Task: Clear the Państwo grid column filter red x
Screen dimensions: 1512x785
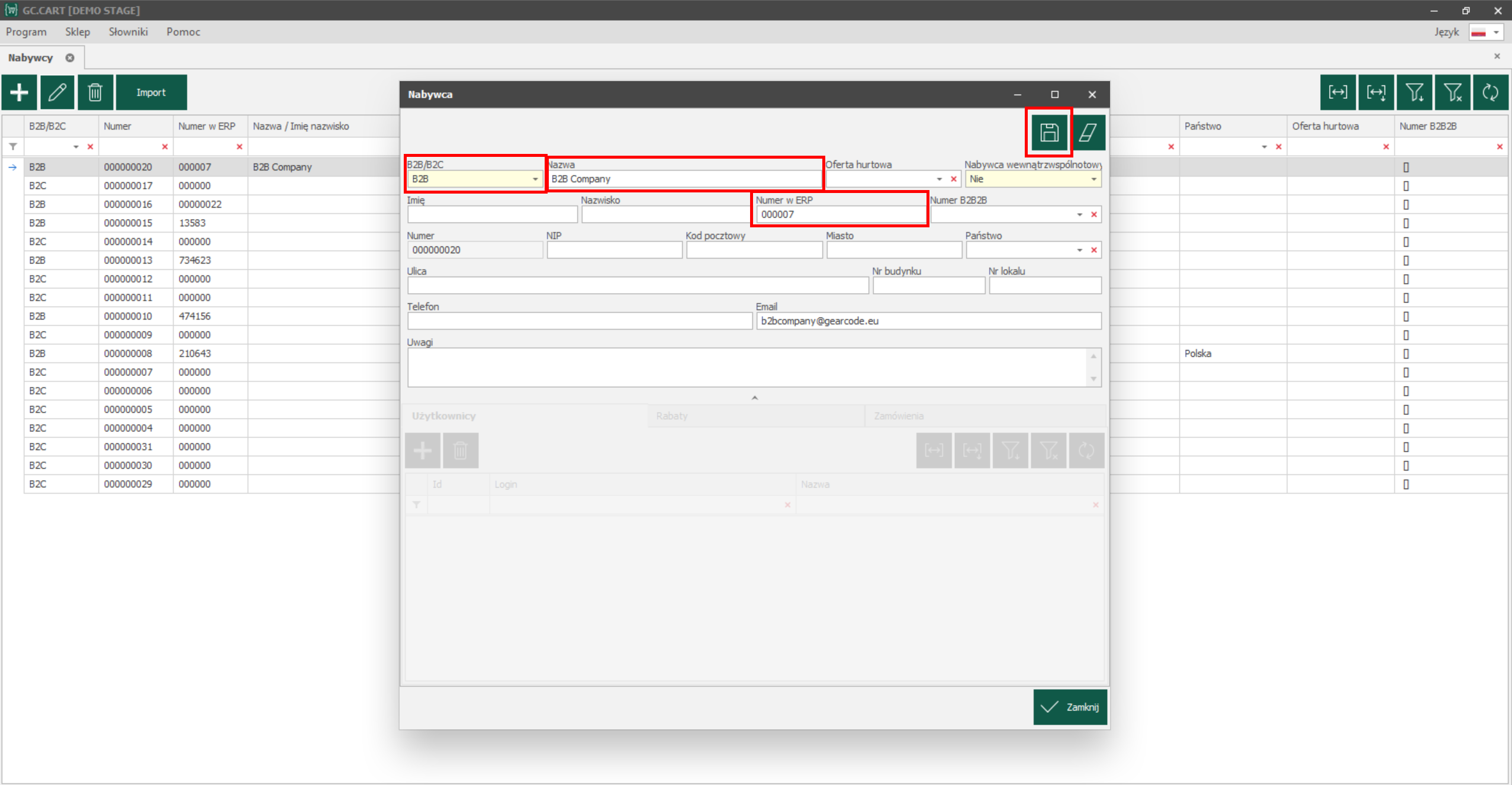Action: coord(1279,147)
